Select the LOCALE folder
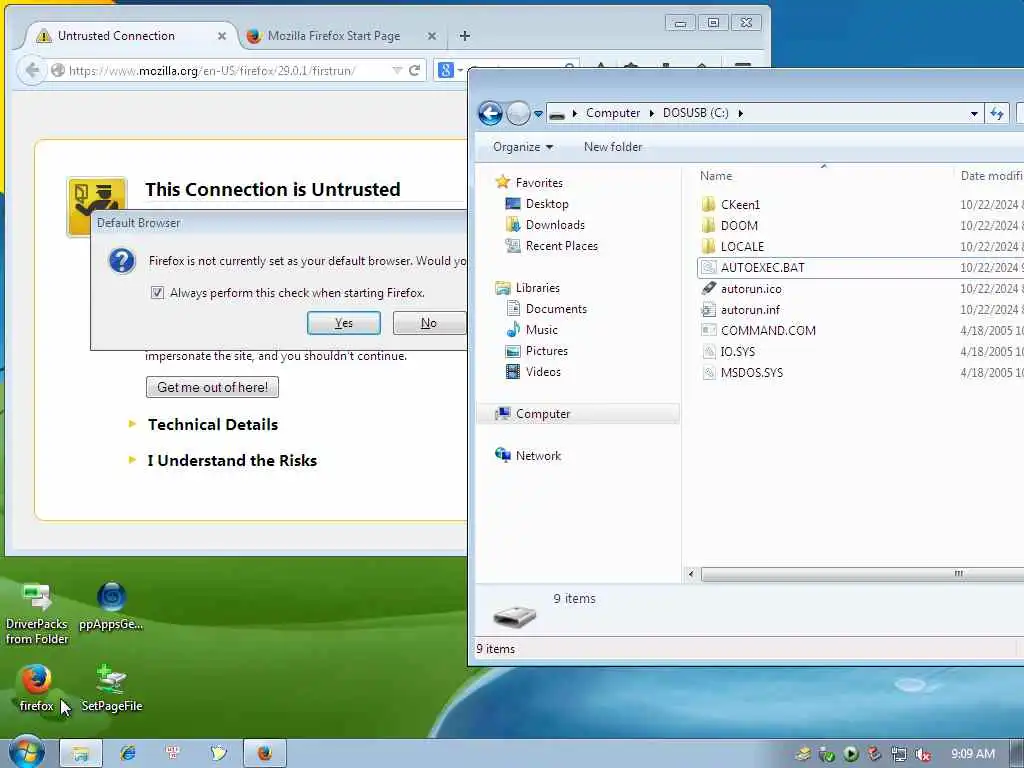 click(742, 246)
